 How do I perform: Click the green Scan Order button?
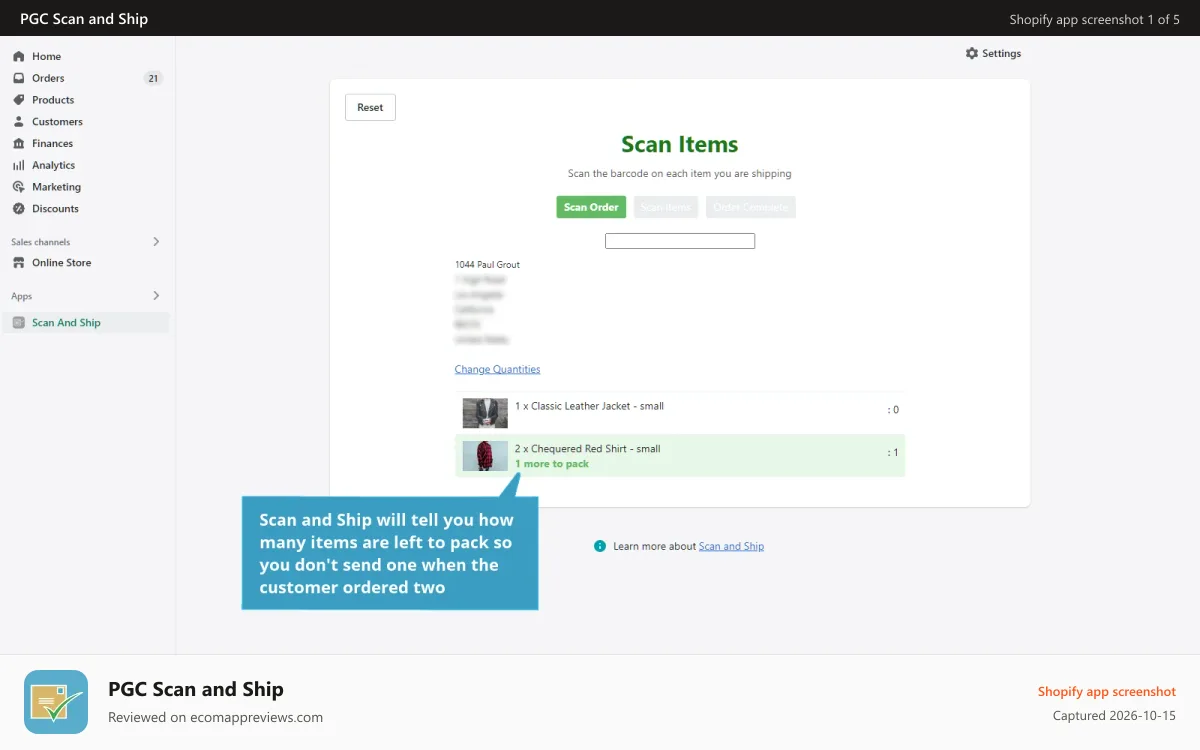click(591, 207)
